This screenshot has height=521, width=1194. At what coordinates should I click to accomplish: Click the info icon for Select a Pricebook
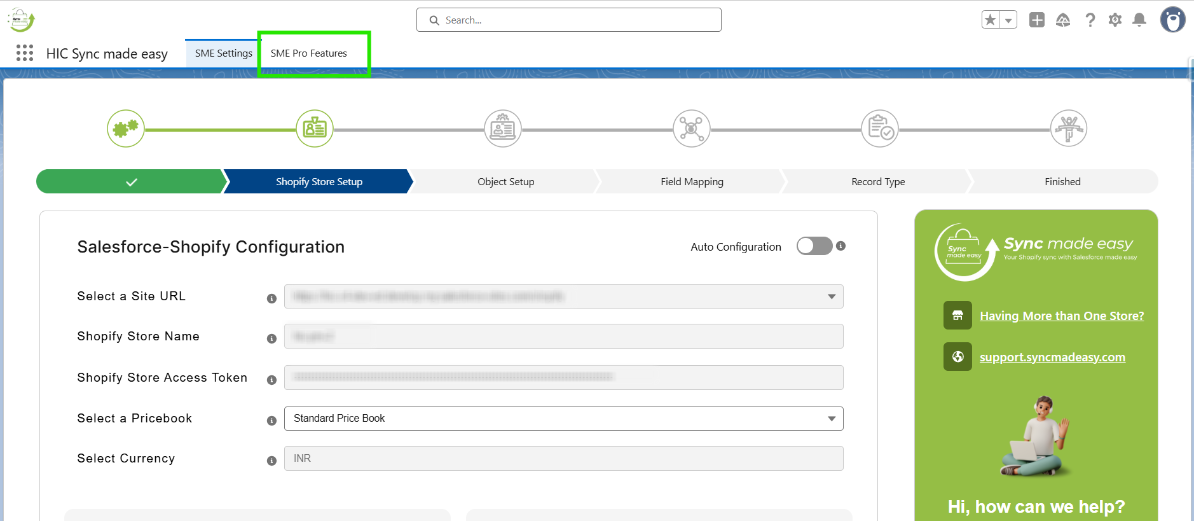pyautogui.click(x=271, y=420)
